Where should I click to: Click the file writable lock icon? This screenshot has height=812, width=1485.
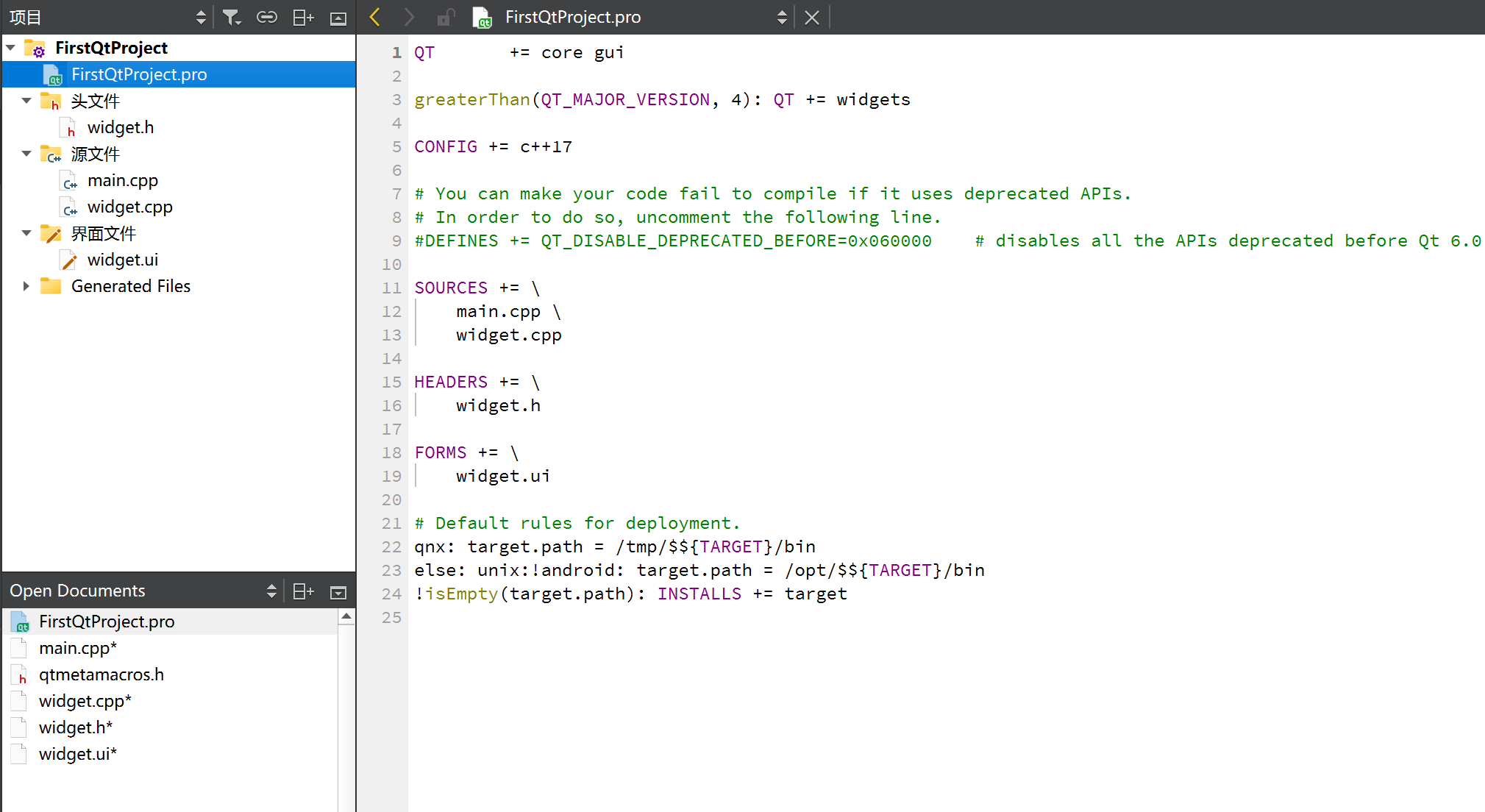[x=446, y=17]
